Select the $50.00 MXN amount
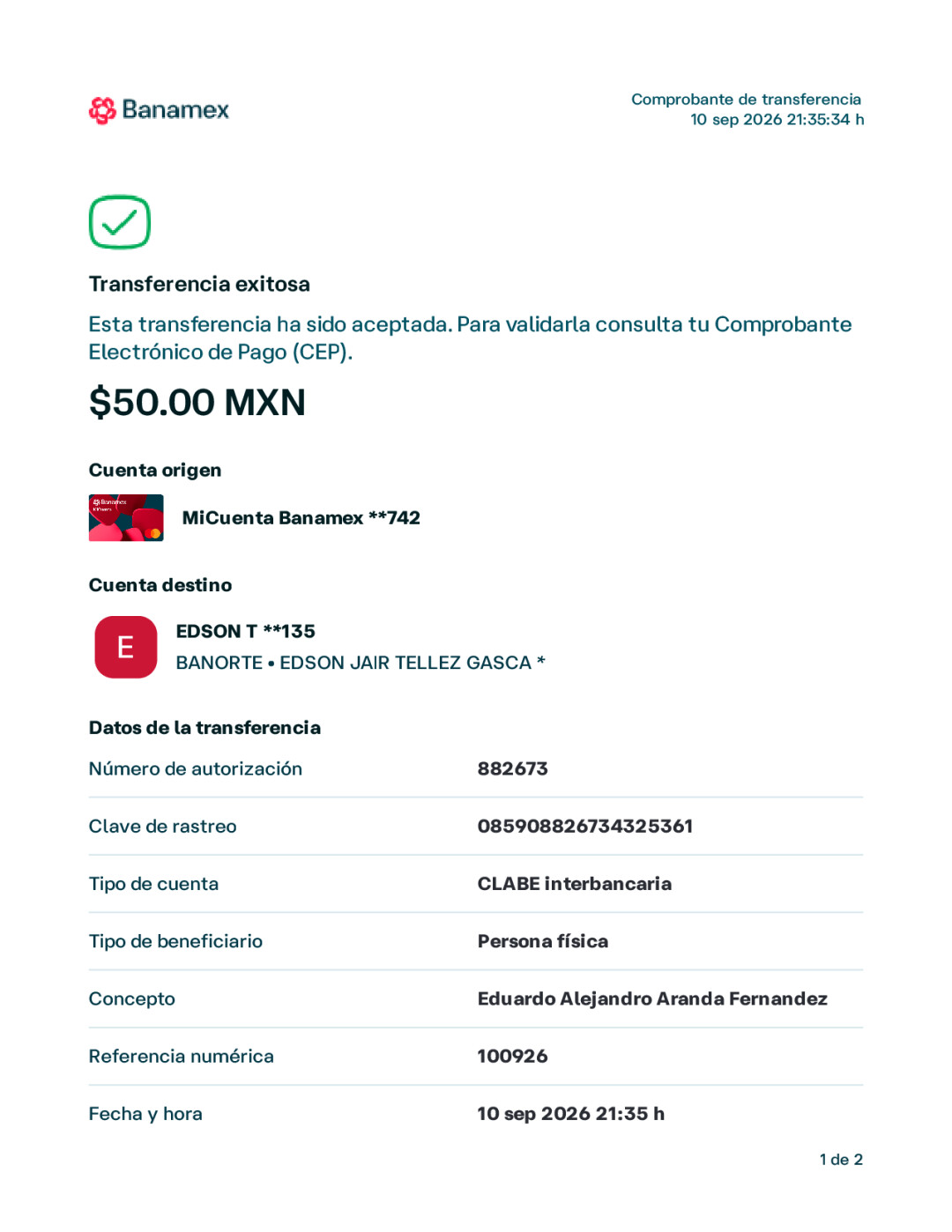The width and height of the screenshot is (952, 1232). [x=197, y=403]
